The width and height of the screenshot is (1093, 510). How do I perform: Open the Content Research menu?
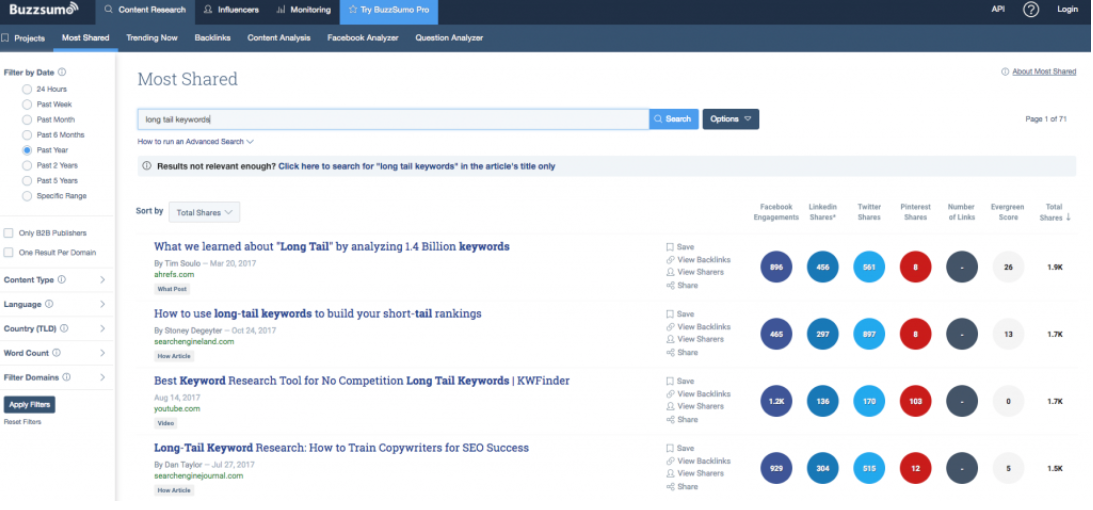(145, 10)
